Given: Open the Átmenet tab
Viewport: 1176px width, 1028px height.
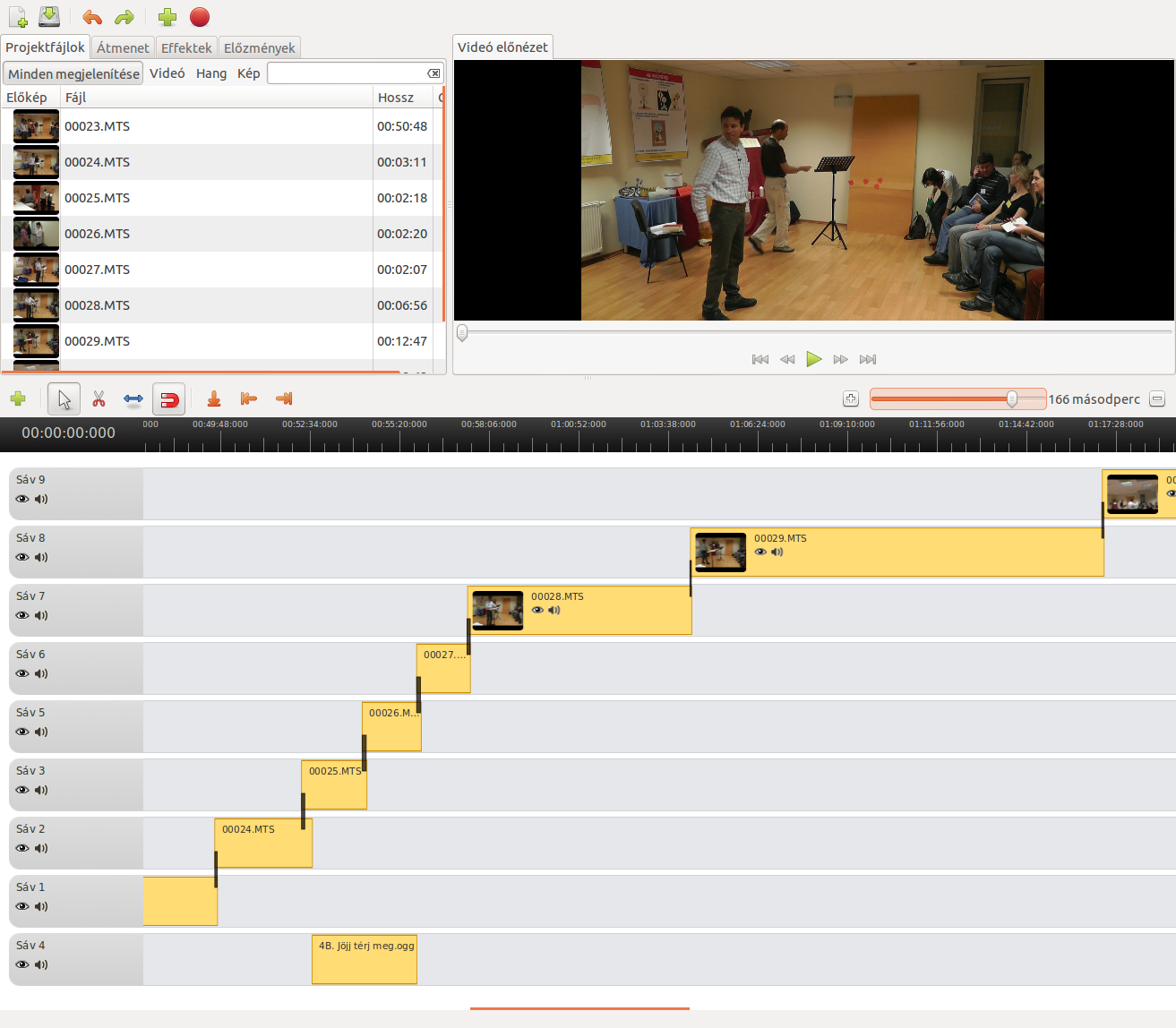Looking at the screenshot, I should click(123, 48).
